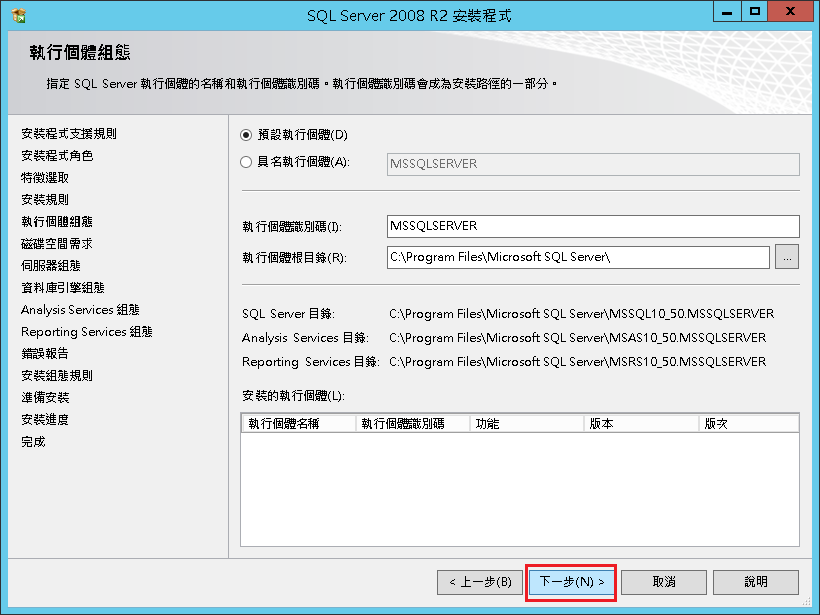The width and height of the screenshot is (820, 615).
Task: Sort by 版本 column header
Action: (x=641, y=424)
